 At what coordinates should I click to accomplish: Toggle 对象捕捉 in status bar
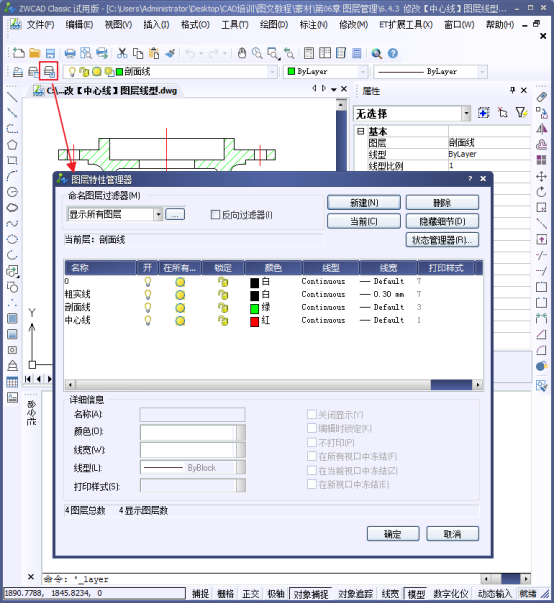[311, 594]
